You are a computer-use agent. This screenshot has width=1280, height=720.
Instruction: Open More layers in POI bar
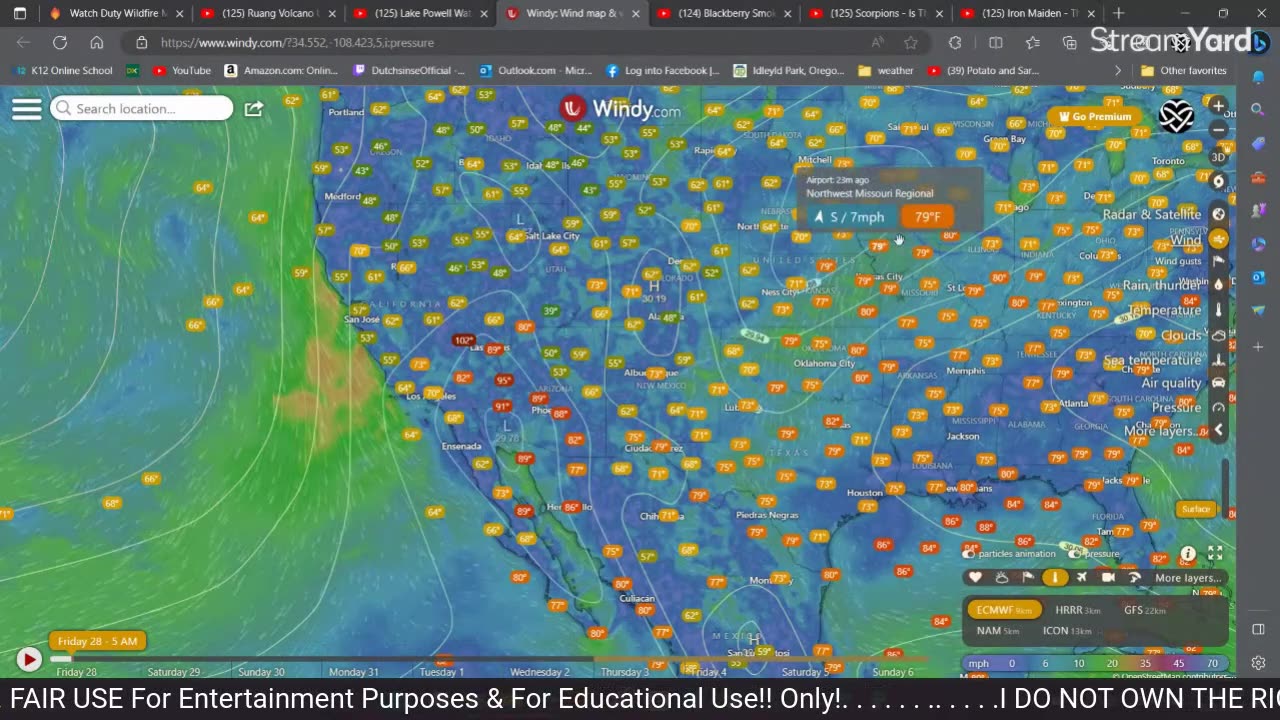pos(1187,577)
